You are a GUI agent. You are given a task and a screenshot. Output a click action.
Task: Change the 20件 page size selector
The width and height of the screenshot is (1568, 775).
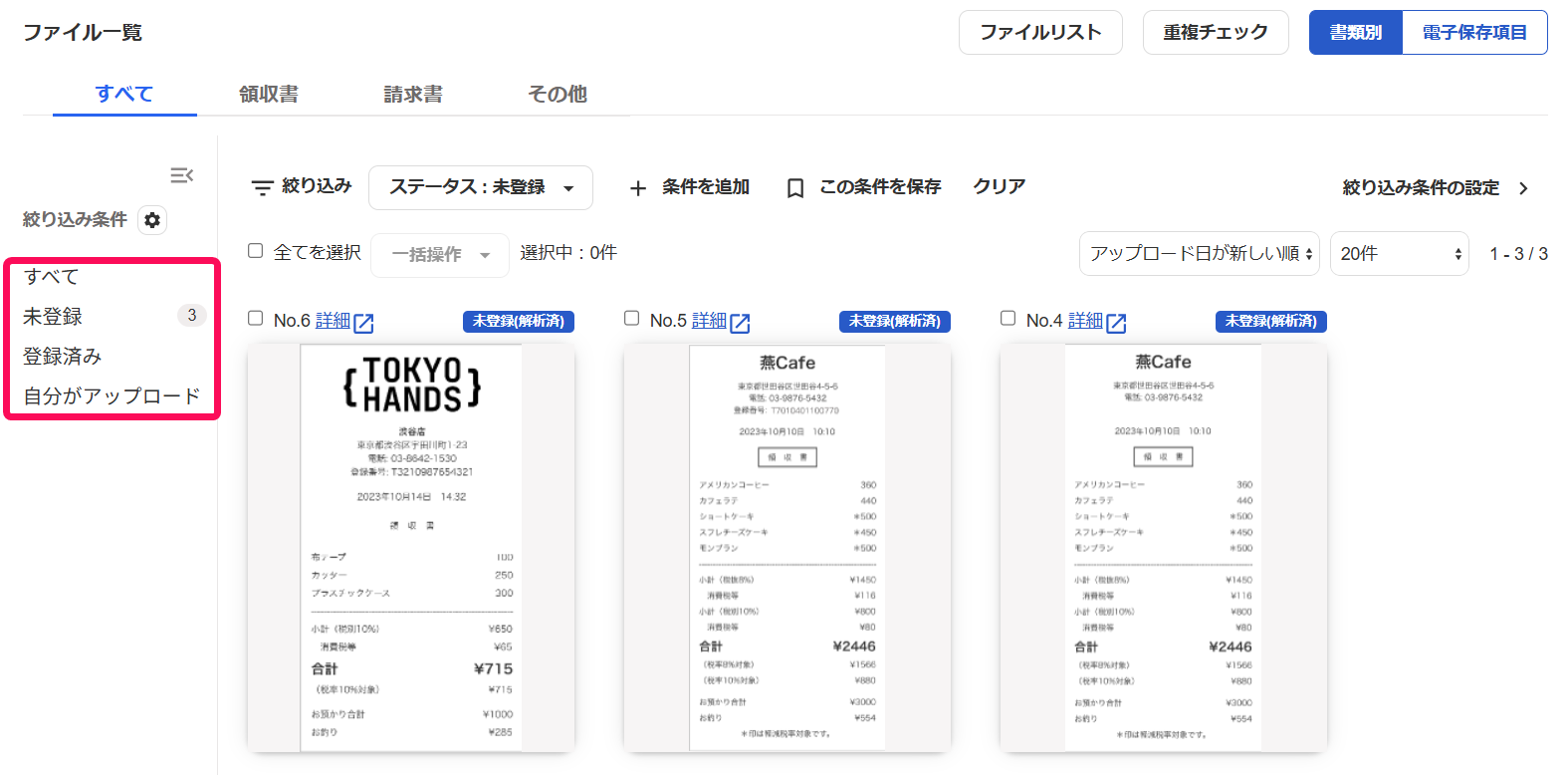pos(1400,254)
